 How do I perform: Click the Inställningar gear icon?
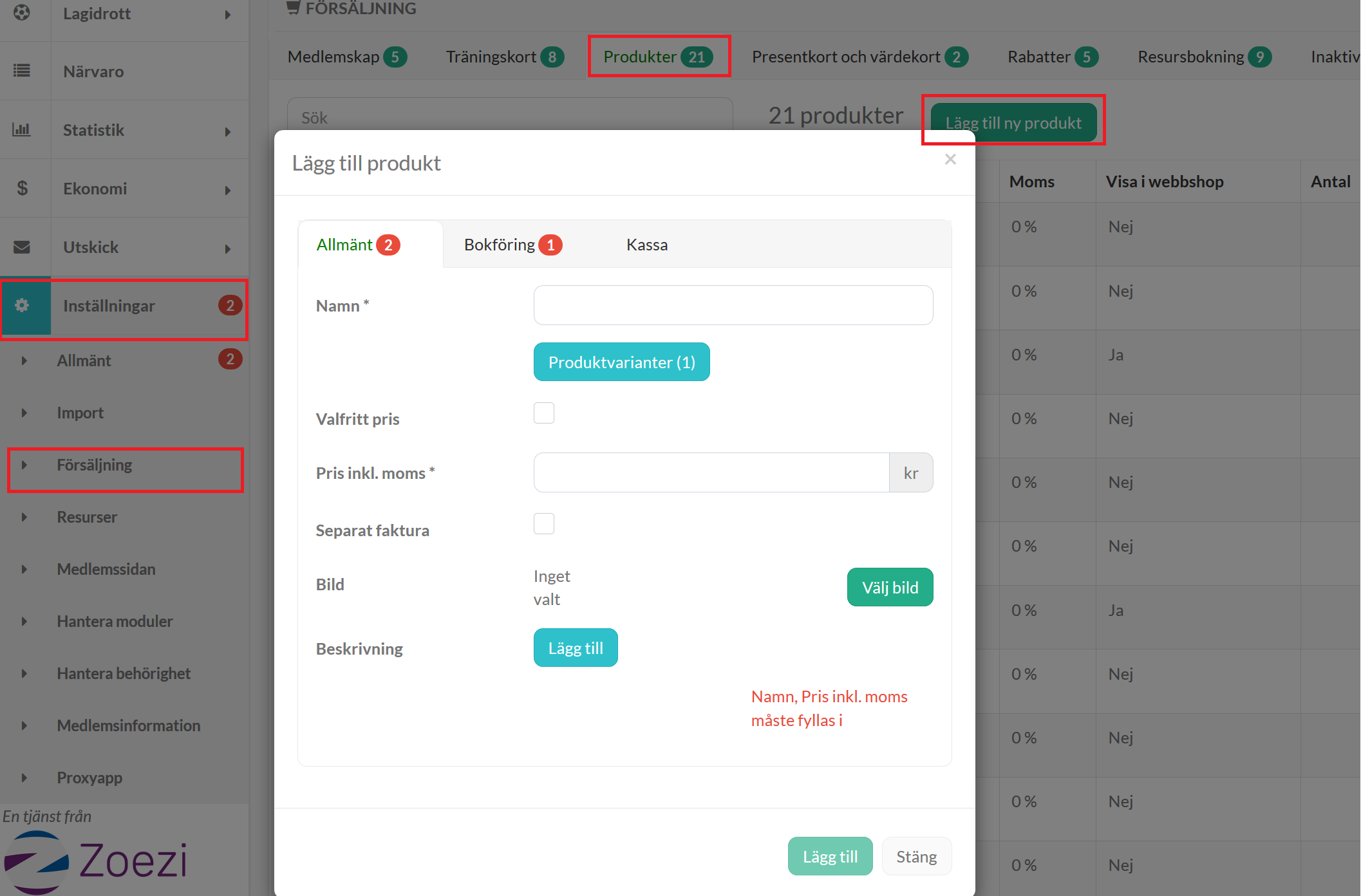click(x=22, y=305)
